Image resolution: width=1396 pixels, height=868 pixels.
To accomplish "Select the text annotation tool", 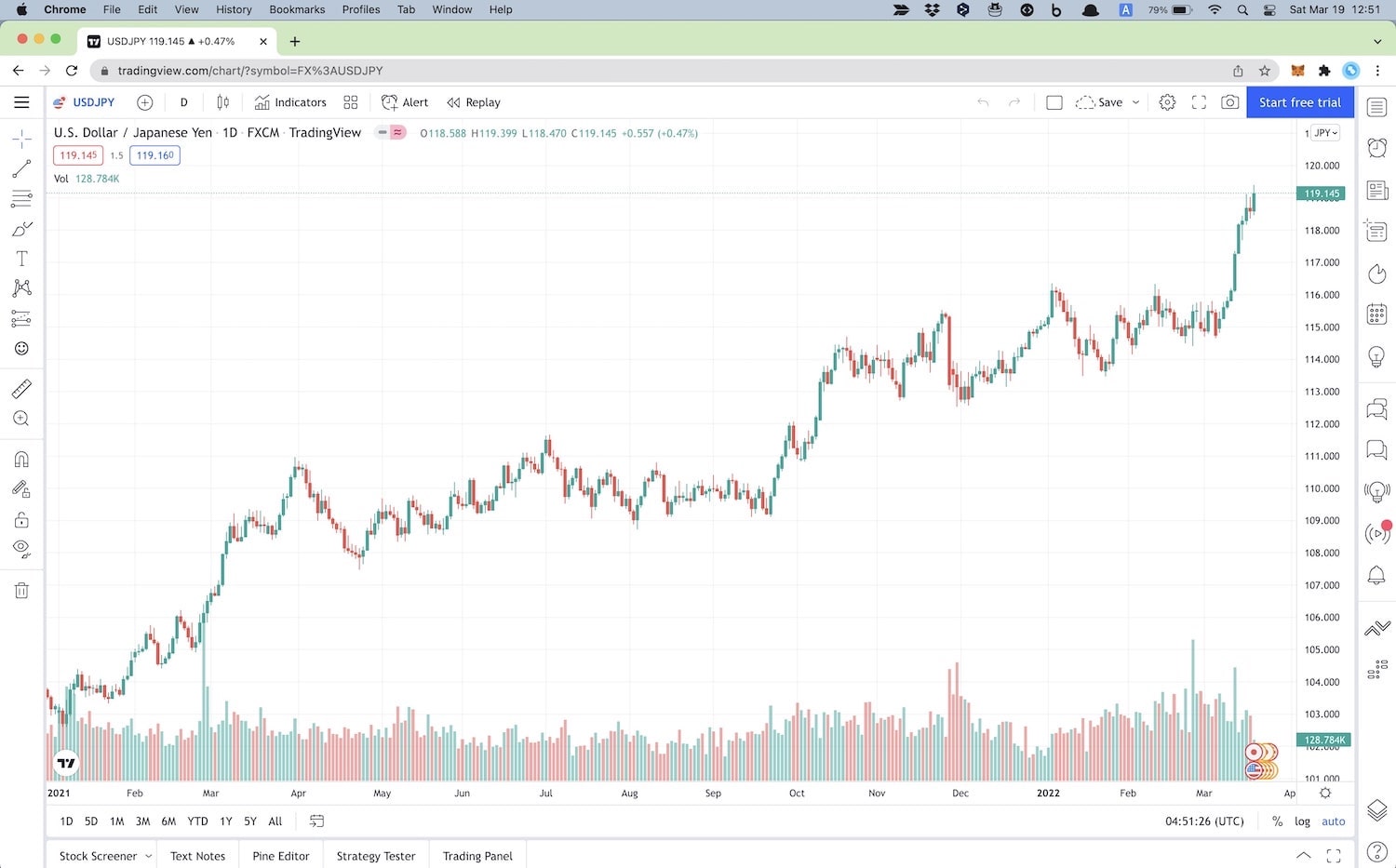I will (x=21, y=259).
